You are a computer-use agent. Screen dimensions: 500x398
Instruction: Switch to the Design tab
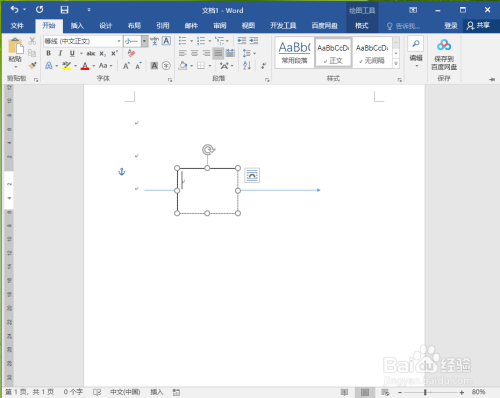pos(106,25)
